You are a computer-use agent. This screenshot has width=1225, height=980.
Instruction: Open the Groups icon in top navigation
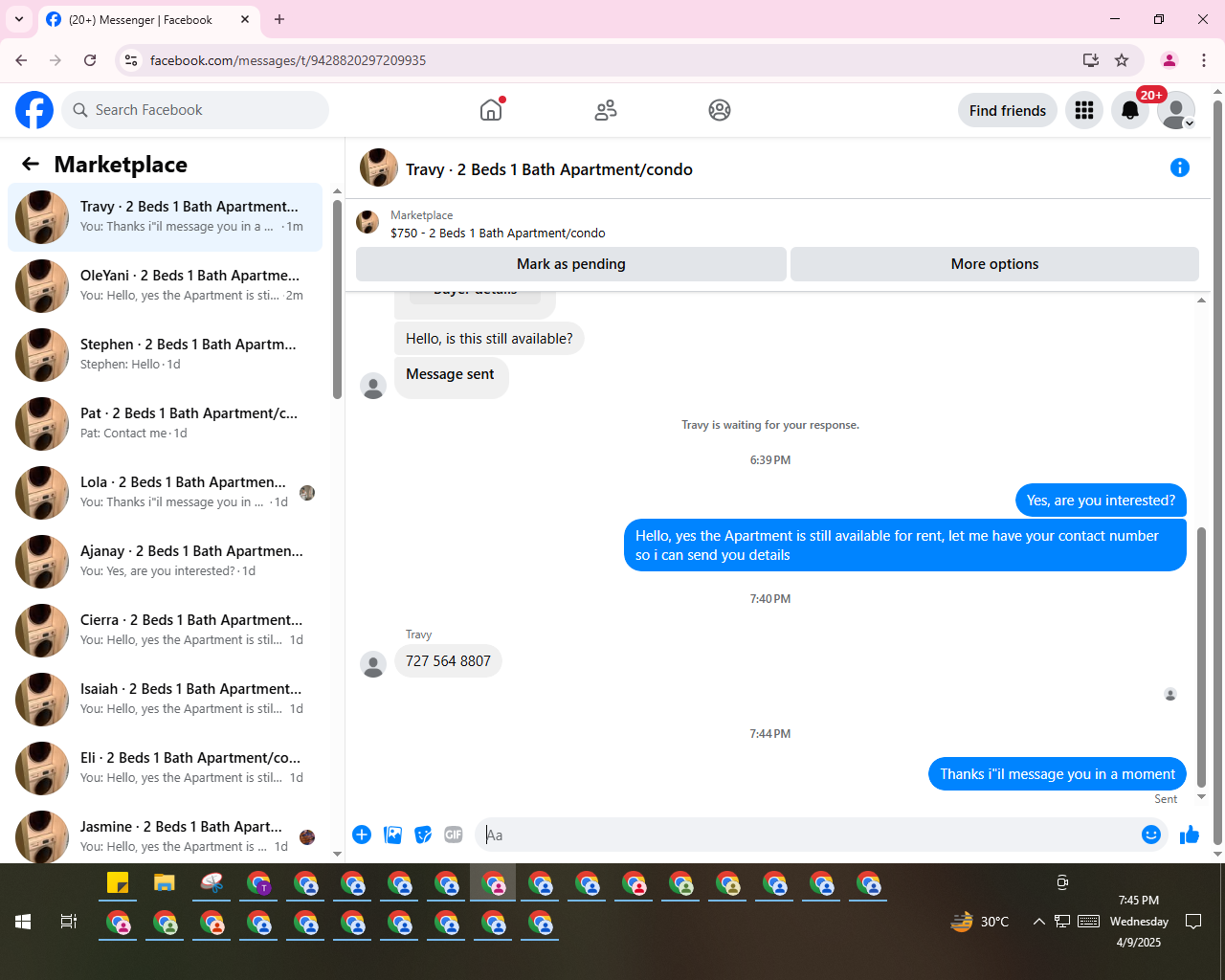(720, 110)
